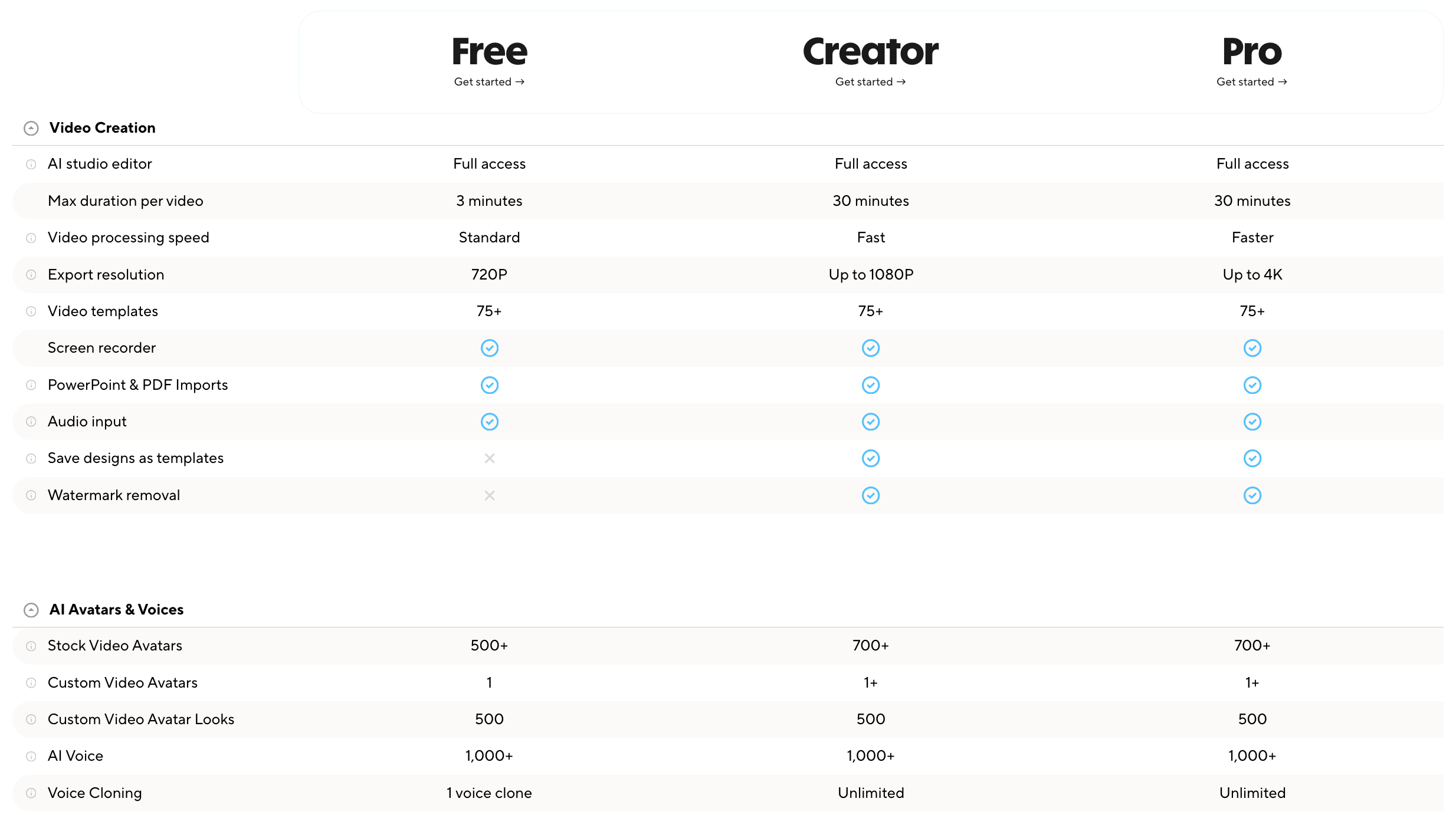The image size is (1456, 815).
Task: Select the Creator plan heading
Action: click(871, 51)
